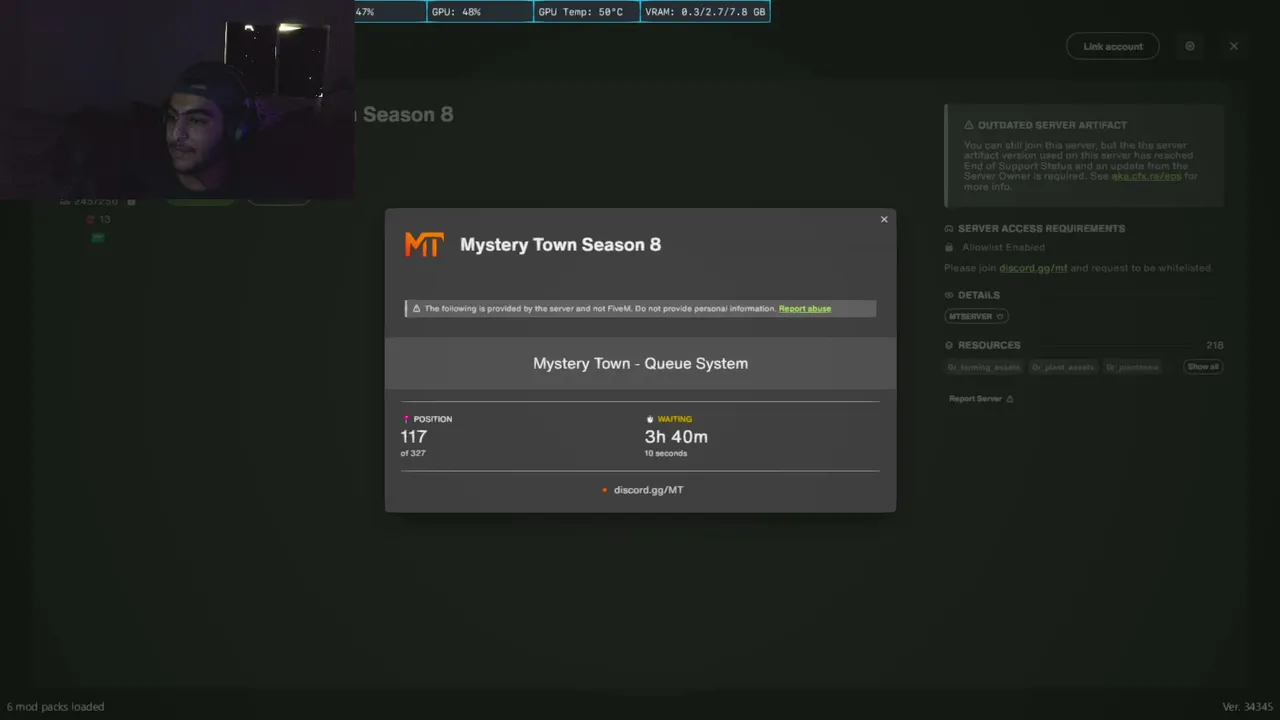Open the discord.gg/mt whitelist link
Screen dimensions: 1280x720
(x=1033, y=268)
